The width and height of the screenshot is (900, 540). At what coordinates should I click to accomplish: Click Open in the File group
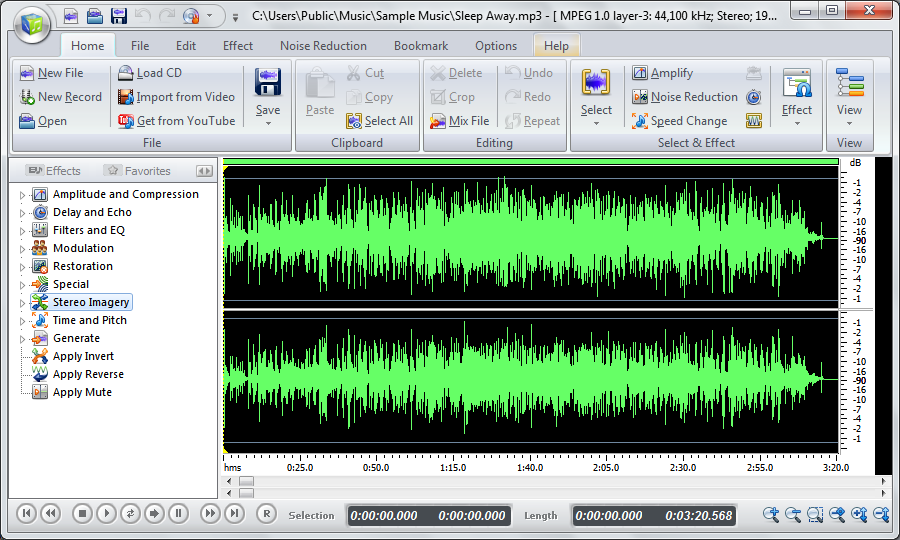pos(43,121)
